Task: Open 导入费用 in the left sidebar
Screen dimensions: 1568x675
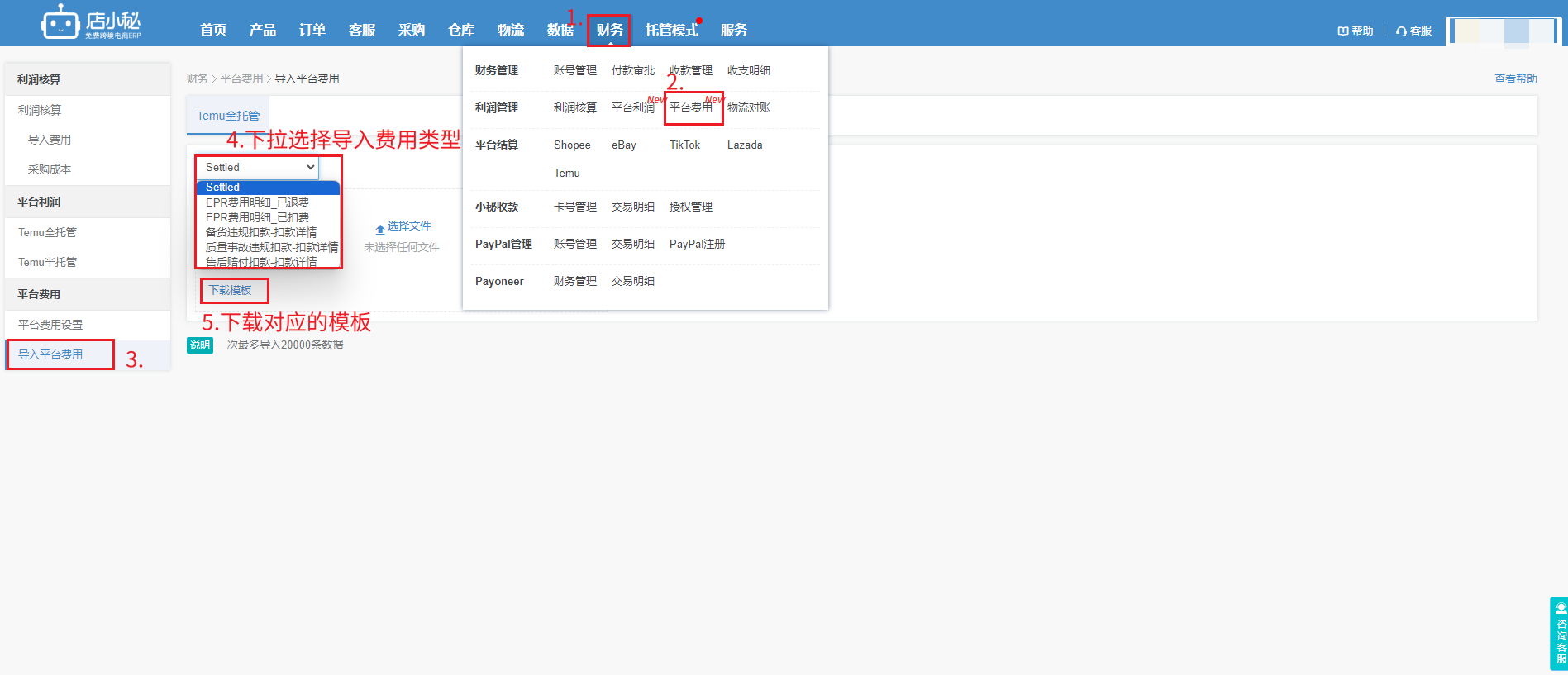Action: point(50,140)
